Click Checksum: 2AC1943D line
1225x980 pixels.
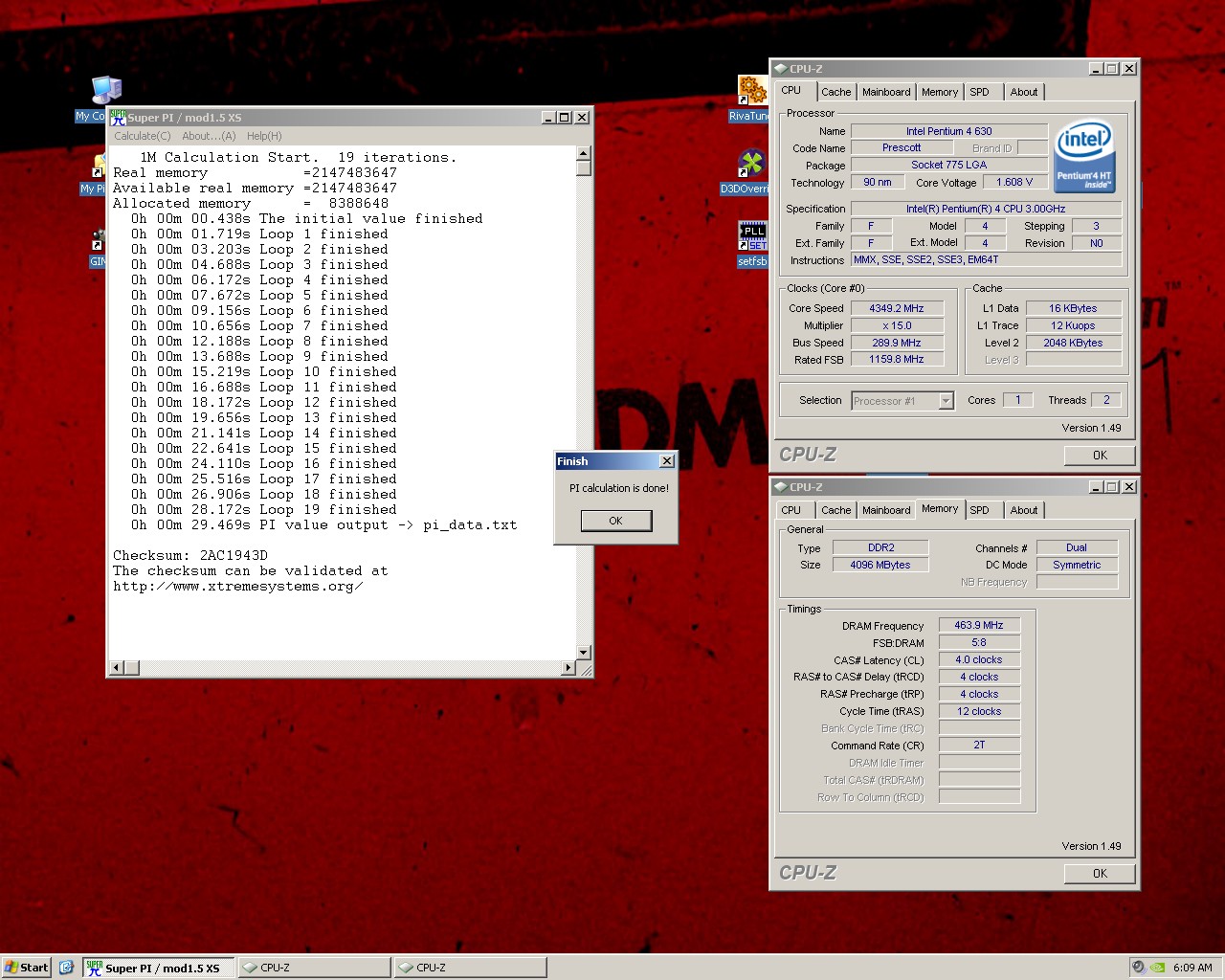[190, 555]
